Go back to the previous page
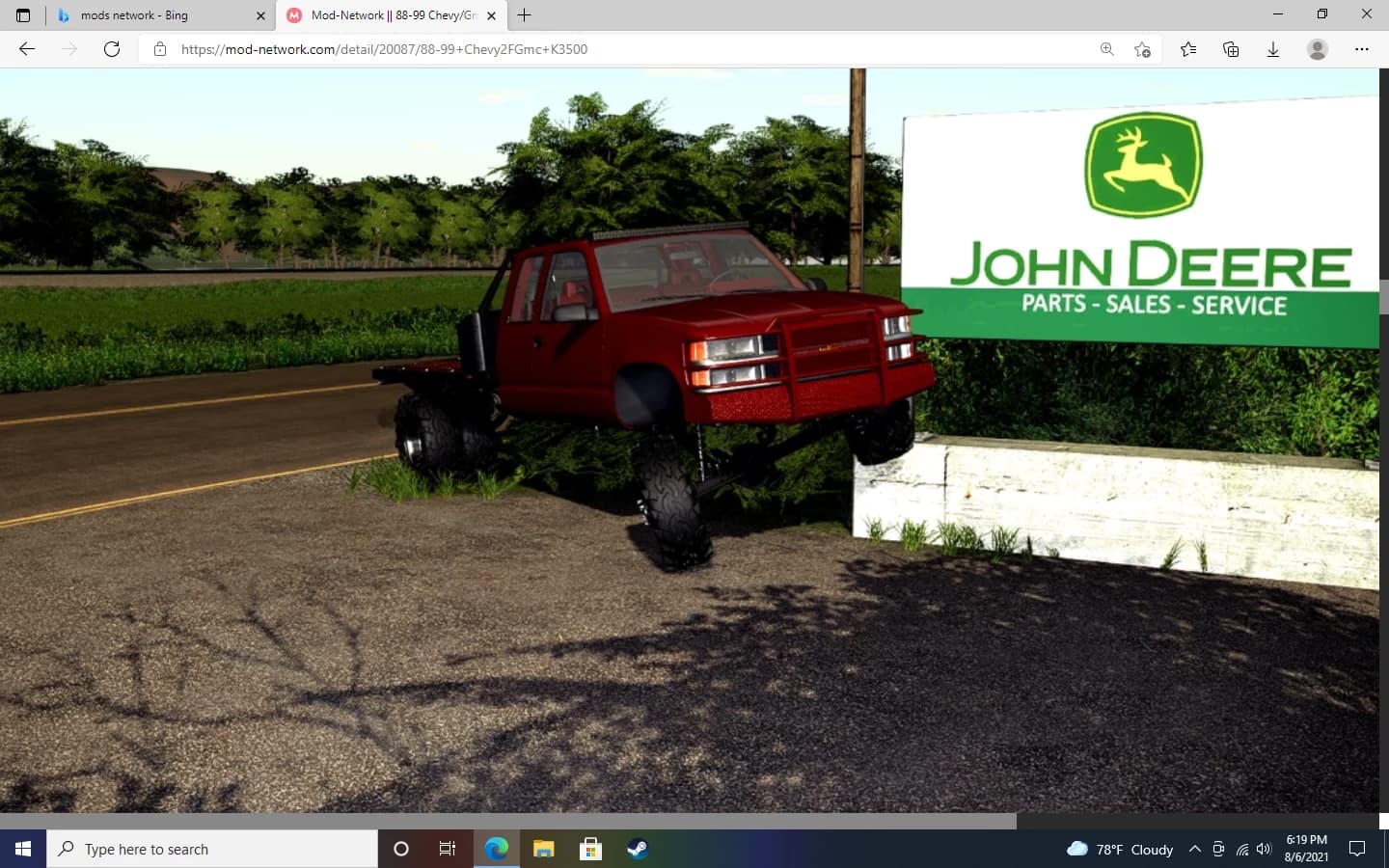Viewport: 1389px width, 868px height. 27,49
